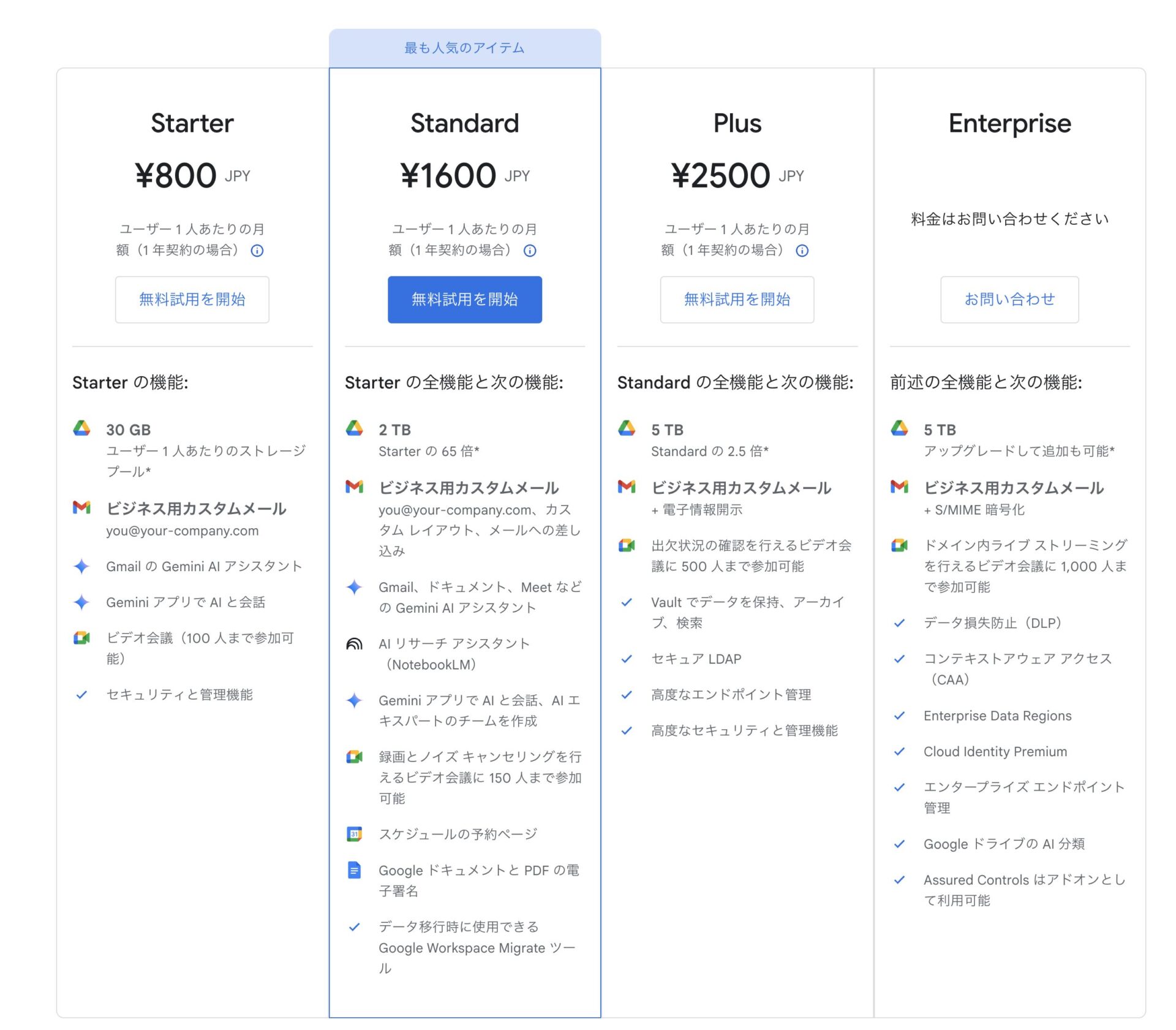Click the checkmark beside セキュア LDAP
This screenshot has width=1176, height=1030.
click(627, 659)
